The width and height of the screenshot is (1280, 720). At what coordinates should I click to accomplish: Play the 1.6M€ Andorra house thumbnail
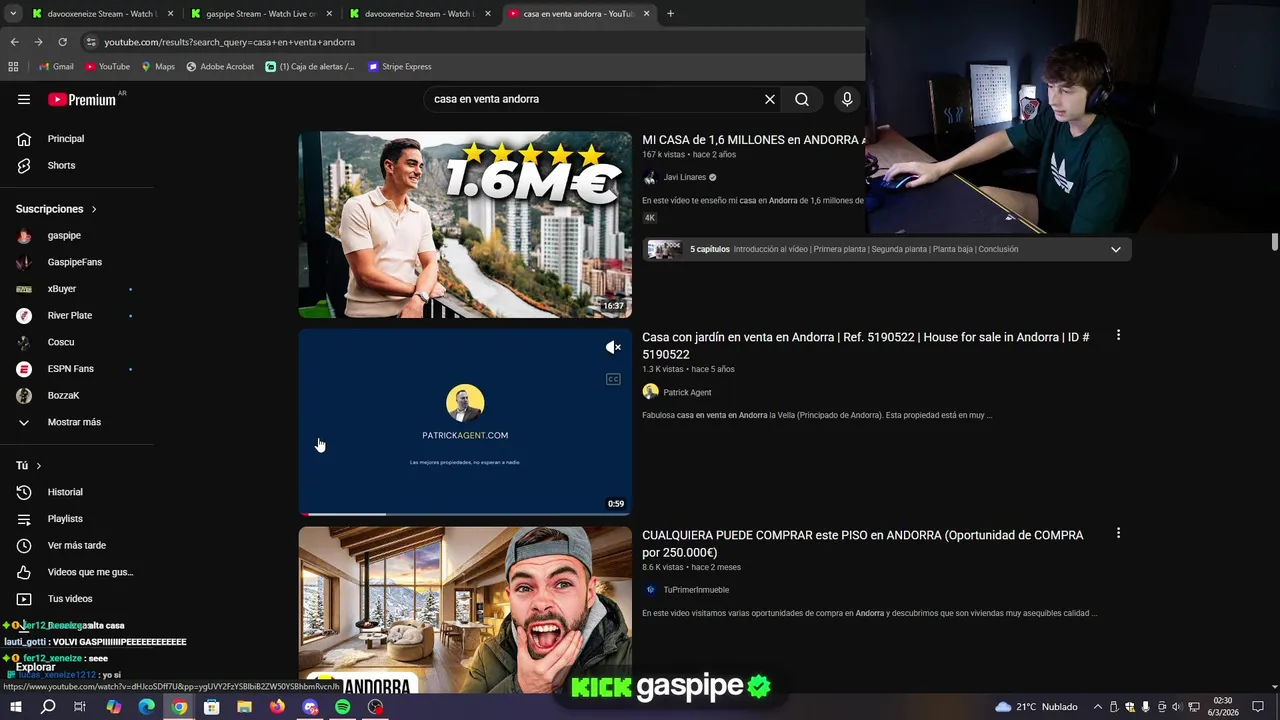pyautogui.click(x=465, y=225)
